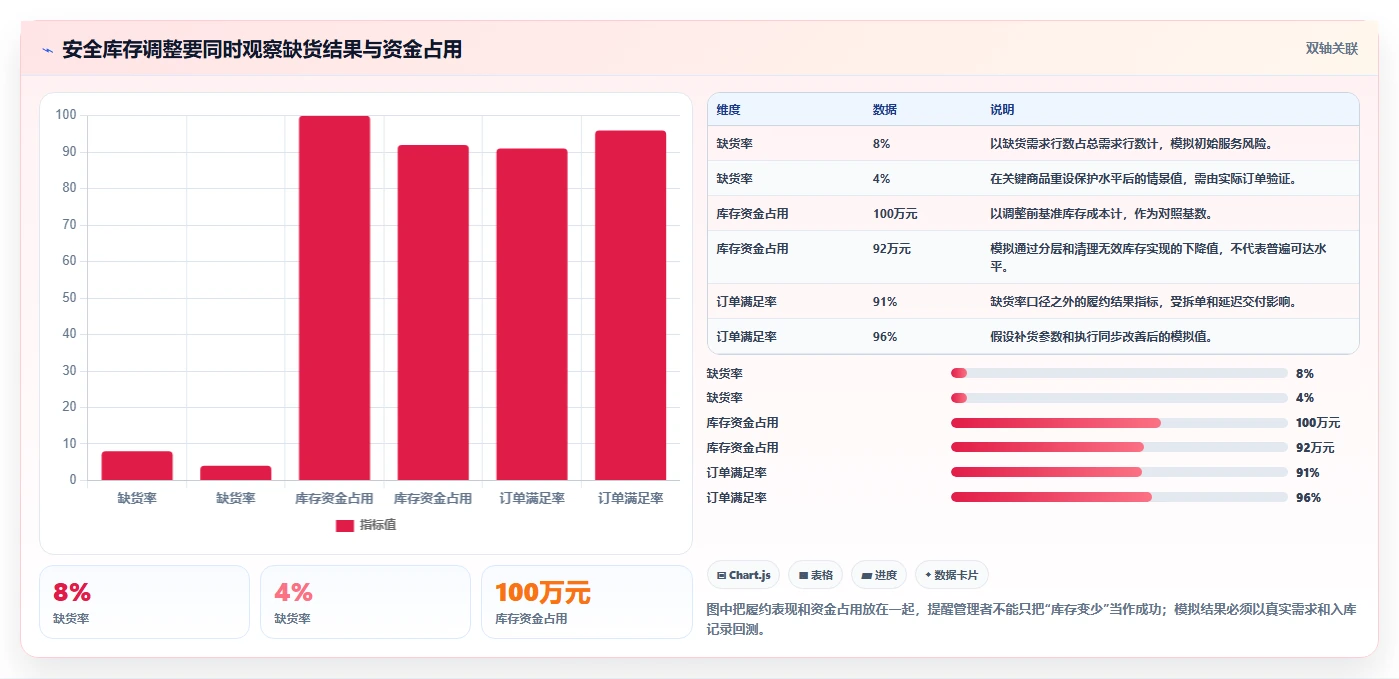Click the 进度 chip

click(879, 575)
